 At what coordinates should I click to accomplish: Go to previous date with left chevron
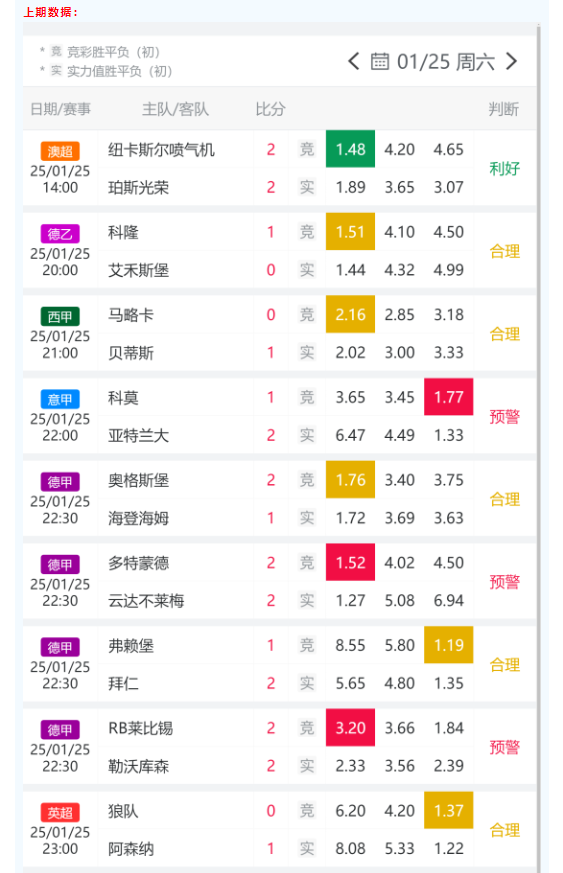[x=353, y=61]
